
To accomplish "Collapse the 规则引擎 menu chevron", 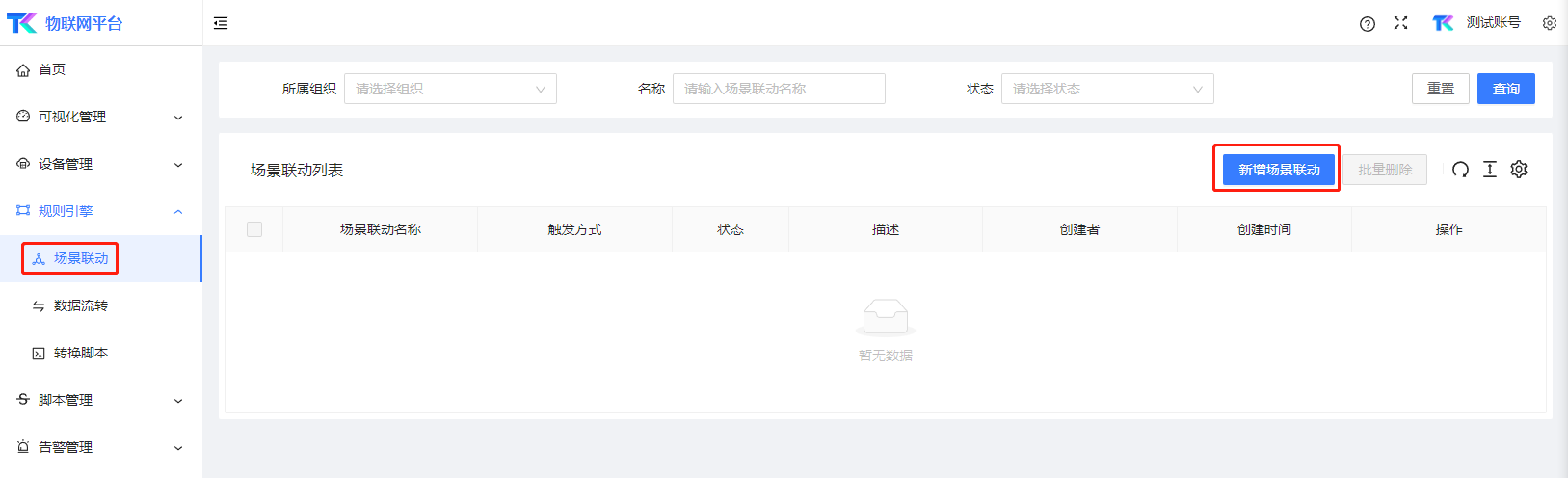I will (x=178, y=212).
